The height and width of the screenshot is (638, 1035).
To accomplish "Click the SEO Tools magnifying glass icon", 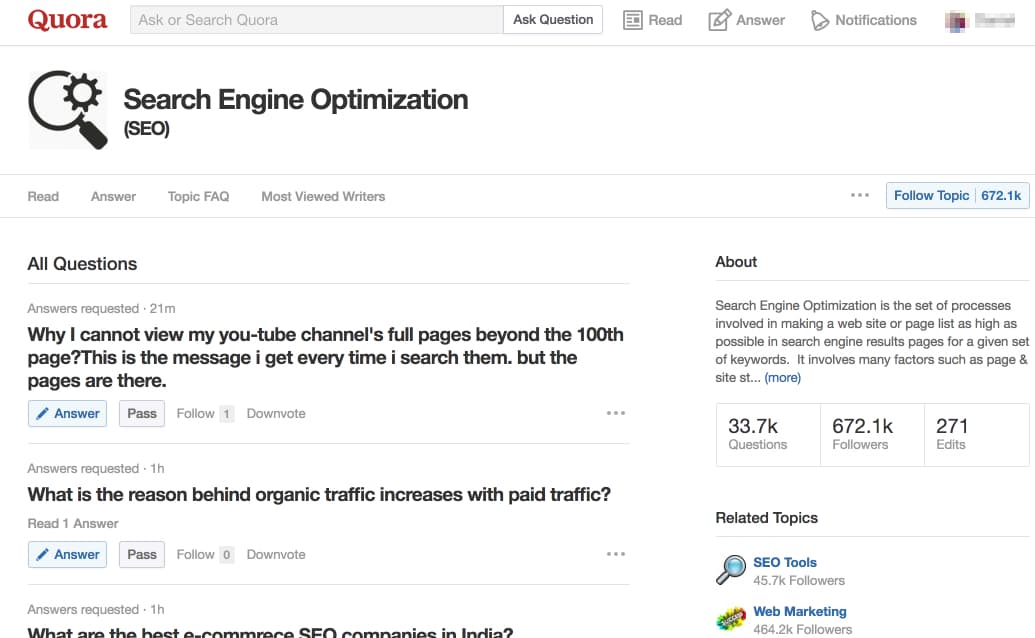I will coord(731,569).
